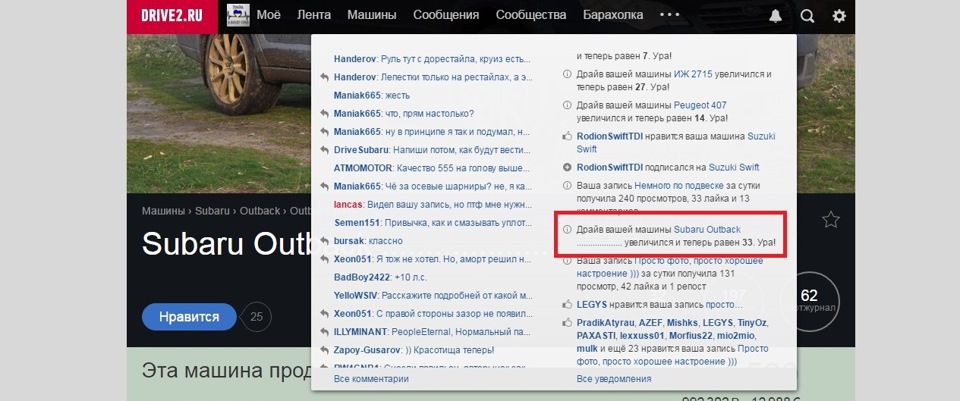Viewport: 960px width, 401px height.
Task: Open the first Outback breadcrumb link
Action: coord(260,211)
